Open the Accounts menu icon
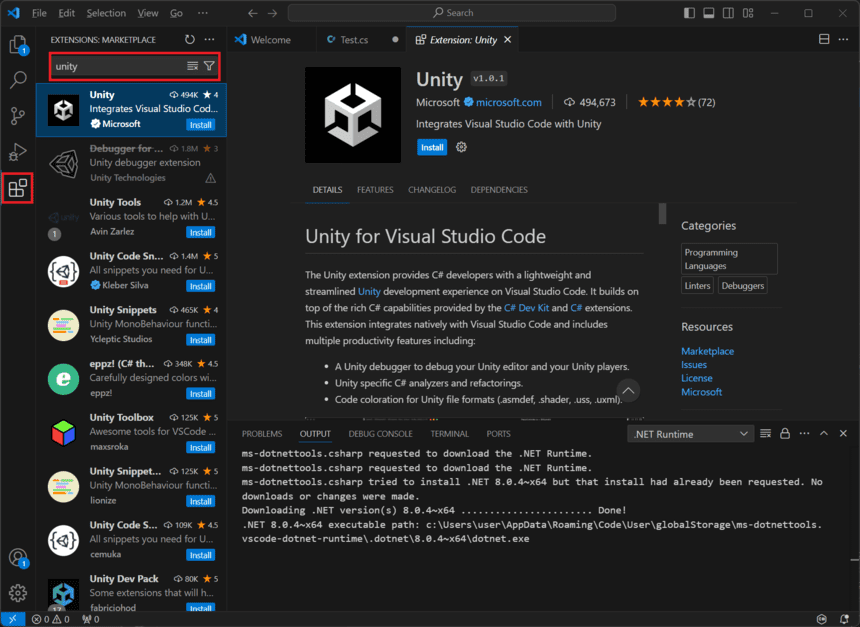 18,558
